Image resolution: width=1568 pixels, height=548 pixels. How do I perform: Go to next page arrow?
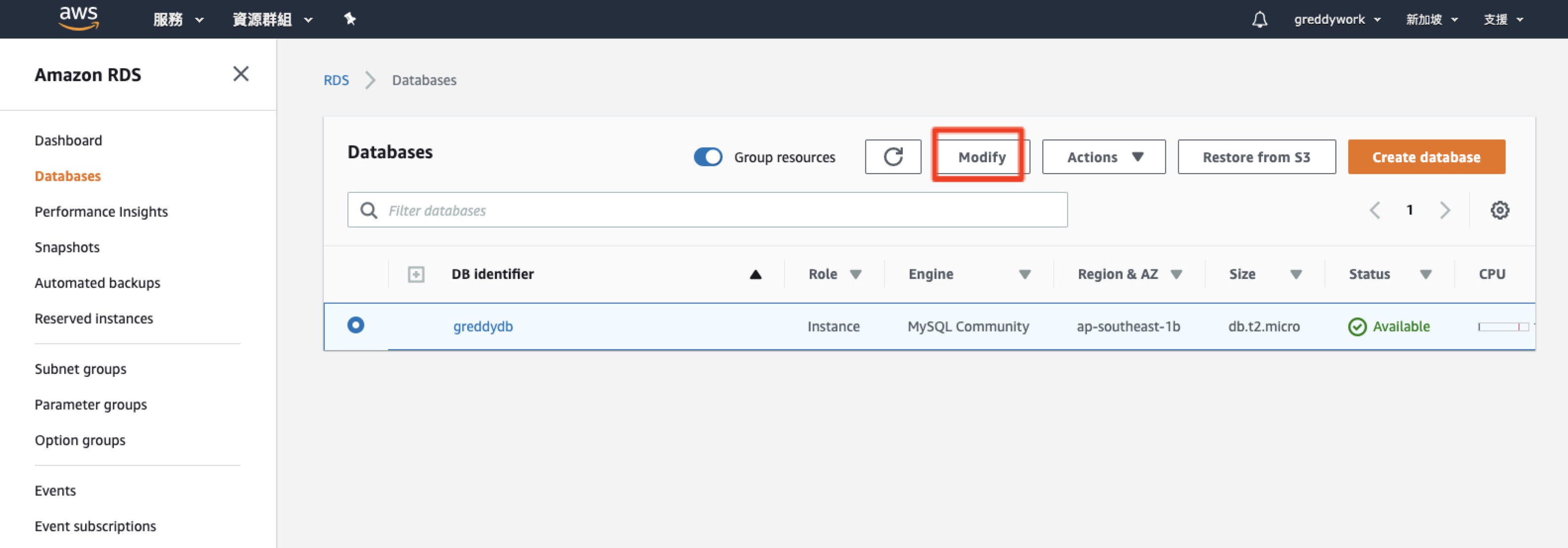(1445, 210)
